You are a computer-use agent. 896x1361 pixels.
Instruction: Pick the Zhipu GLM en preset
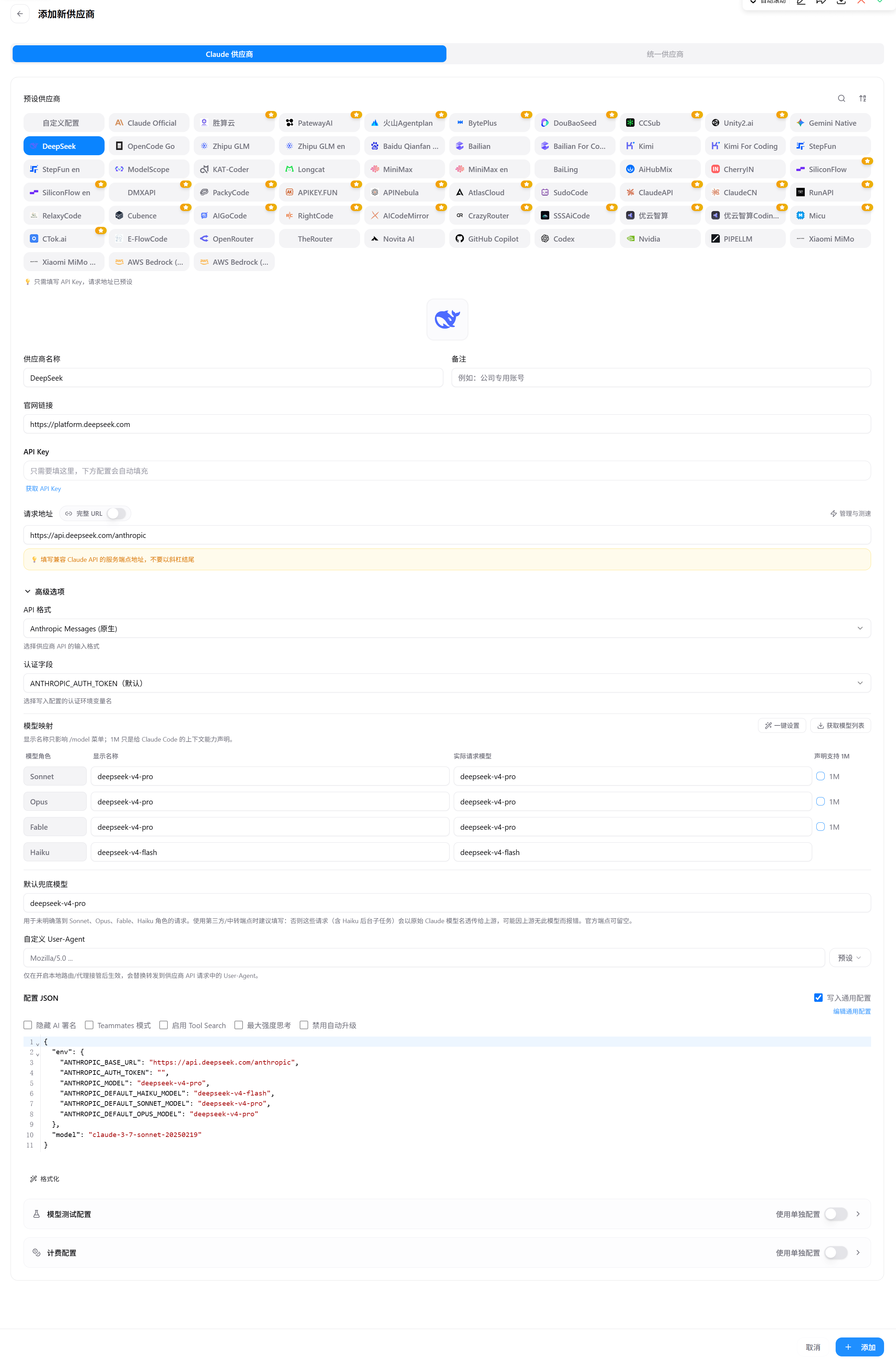[319, 146]
